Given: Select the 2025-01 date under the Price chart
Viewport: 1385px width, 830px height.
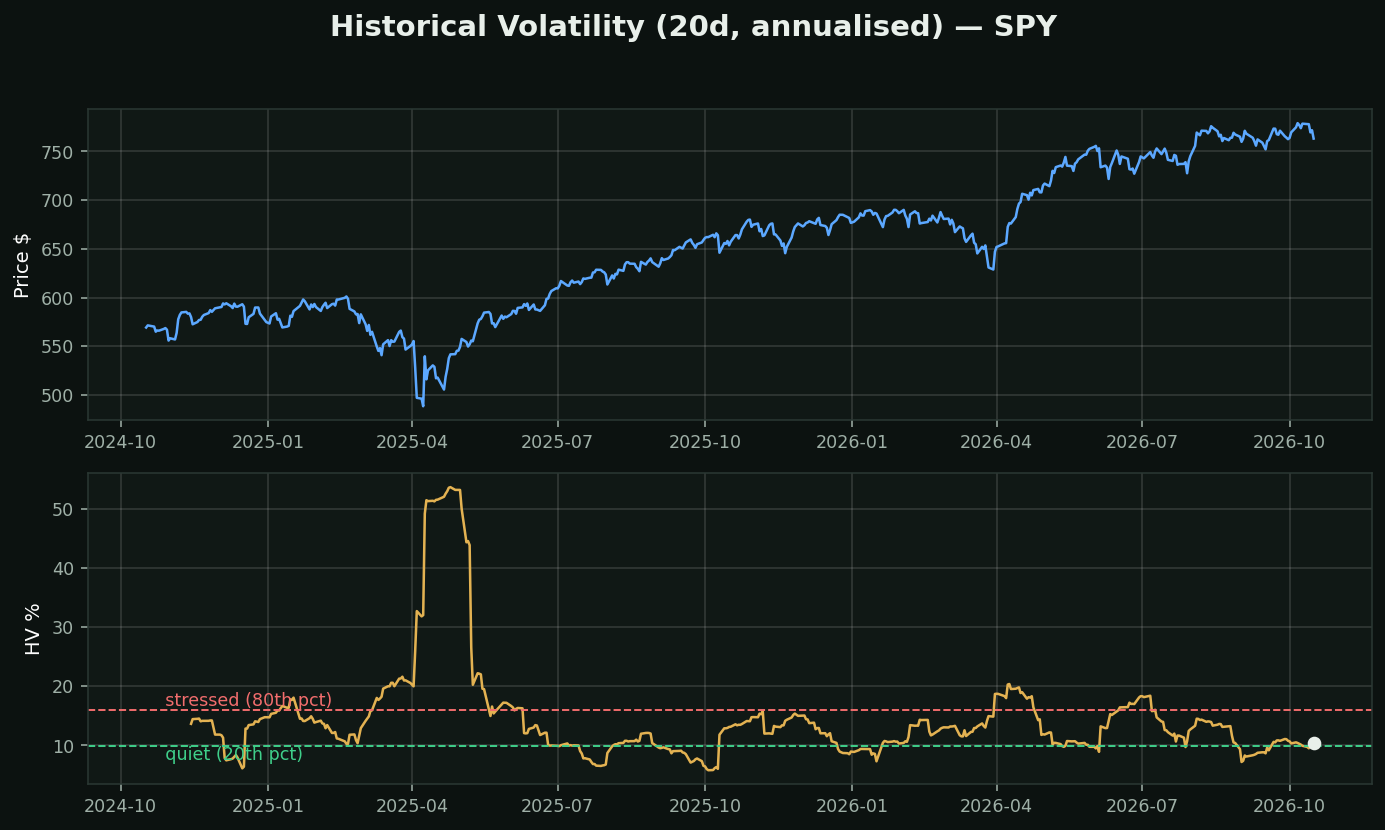Looking at the screenshot, I should [268, 441].
